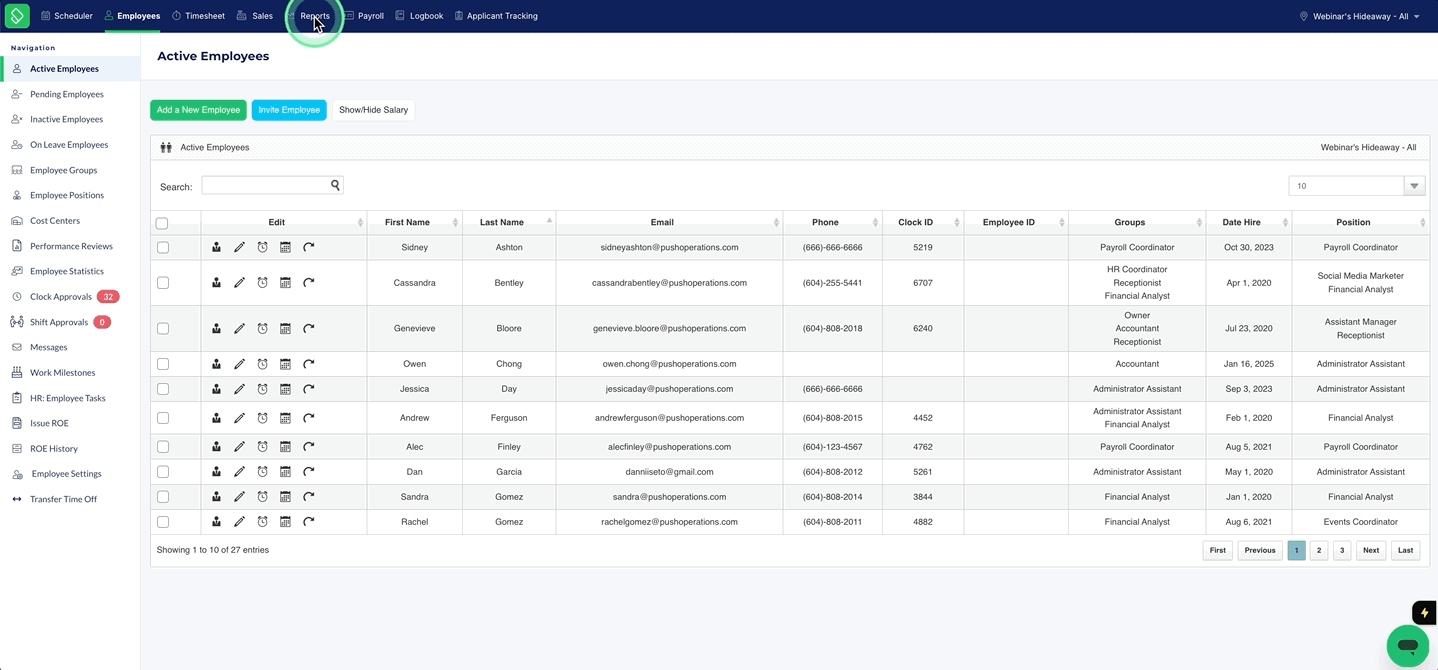This screenshot has height=670, width=1438.
Task: Click Owen Chong's circular arrow icon
Action: pos(309,364)
